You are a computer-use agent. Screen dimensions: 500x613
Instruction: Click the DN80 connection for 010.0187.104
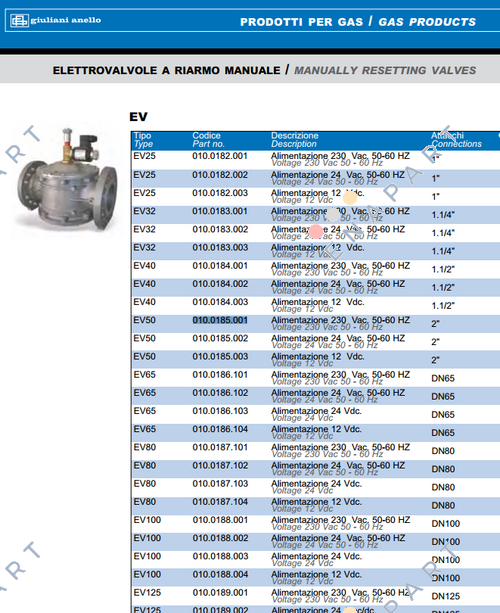pos(443,505)
